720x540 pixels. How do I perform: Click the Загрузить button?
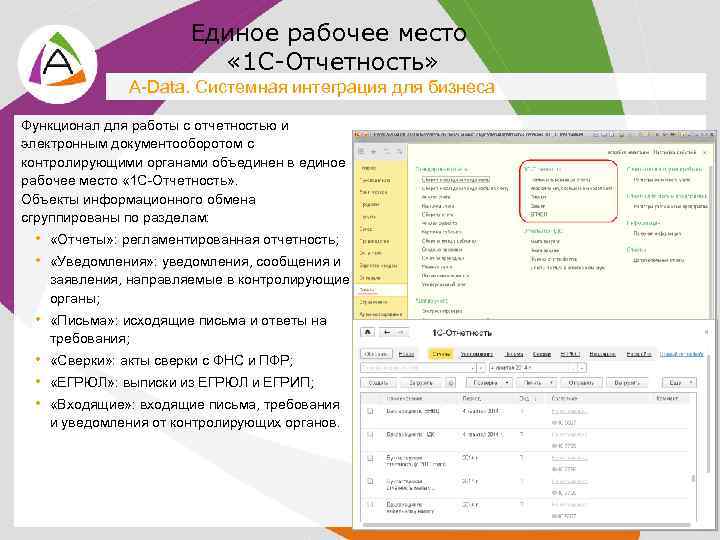(421, 382)
